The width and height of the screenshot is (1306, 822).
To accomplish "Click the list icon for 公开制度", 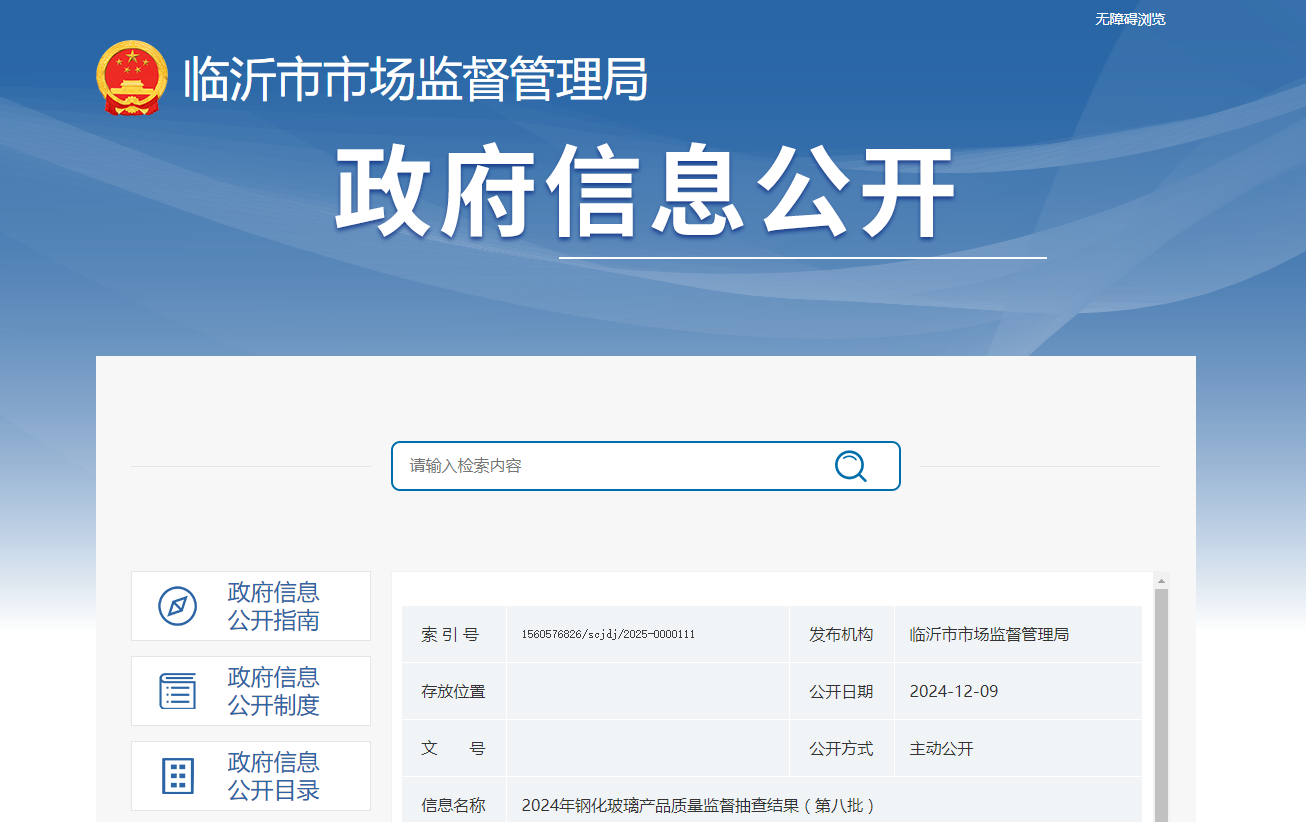I will [177, 691].
